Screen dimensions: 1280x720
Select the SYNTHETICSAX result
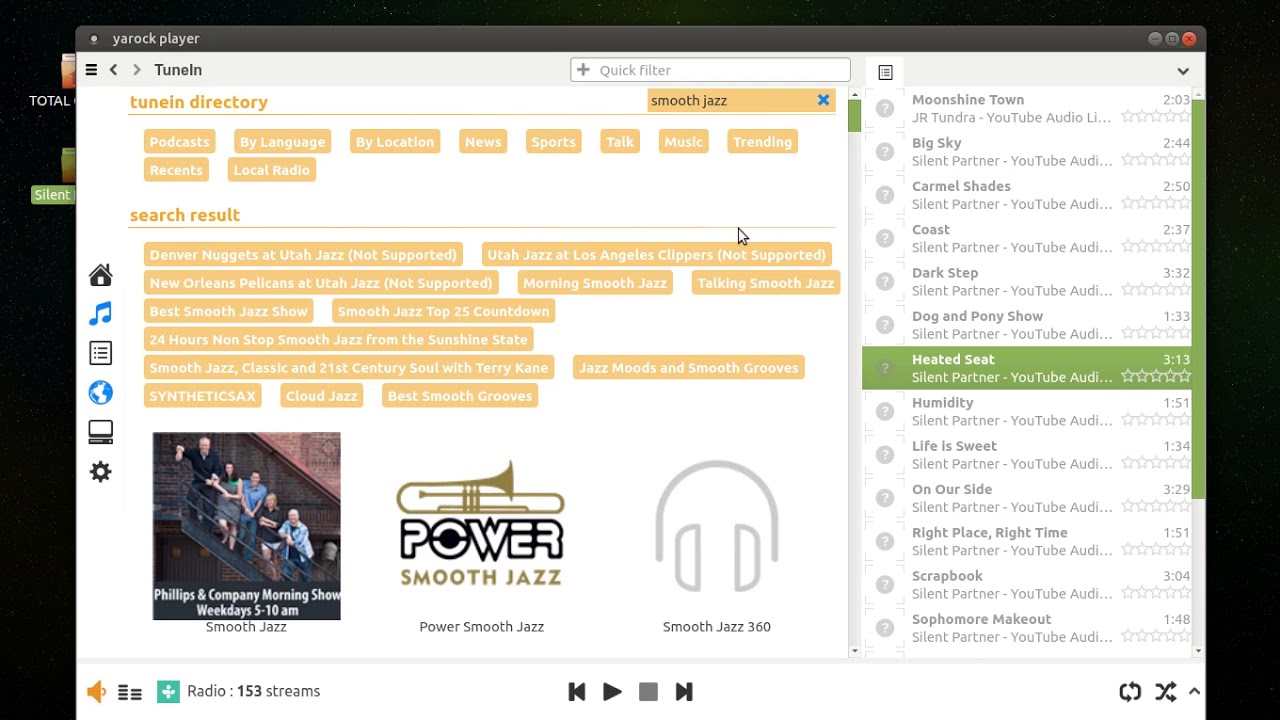pos(203,396)
